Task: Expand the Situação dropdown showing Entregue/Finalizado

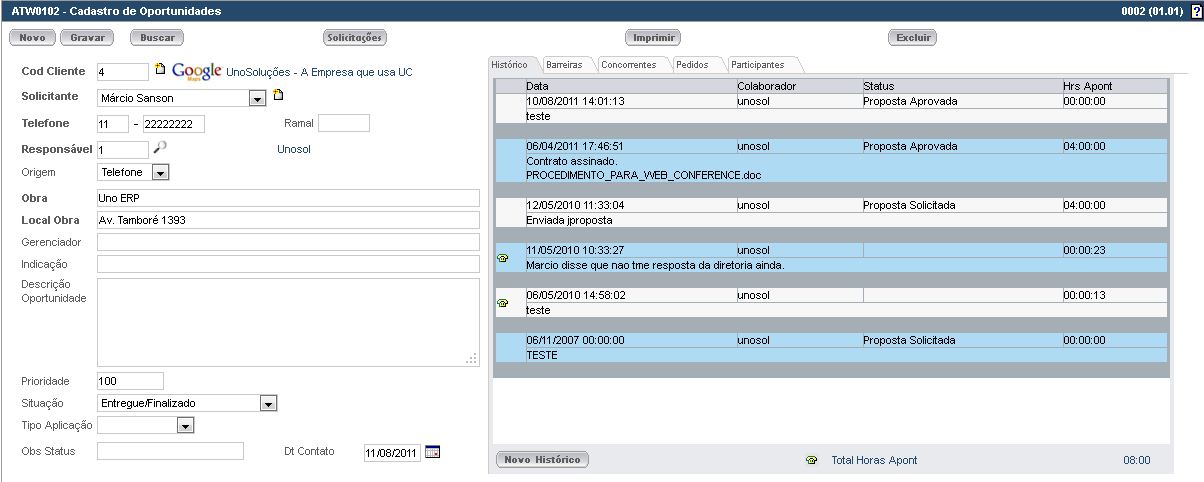Action: [x=267, y=403]
